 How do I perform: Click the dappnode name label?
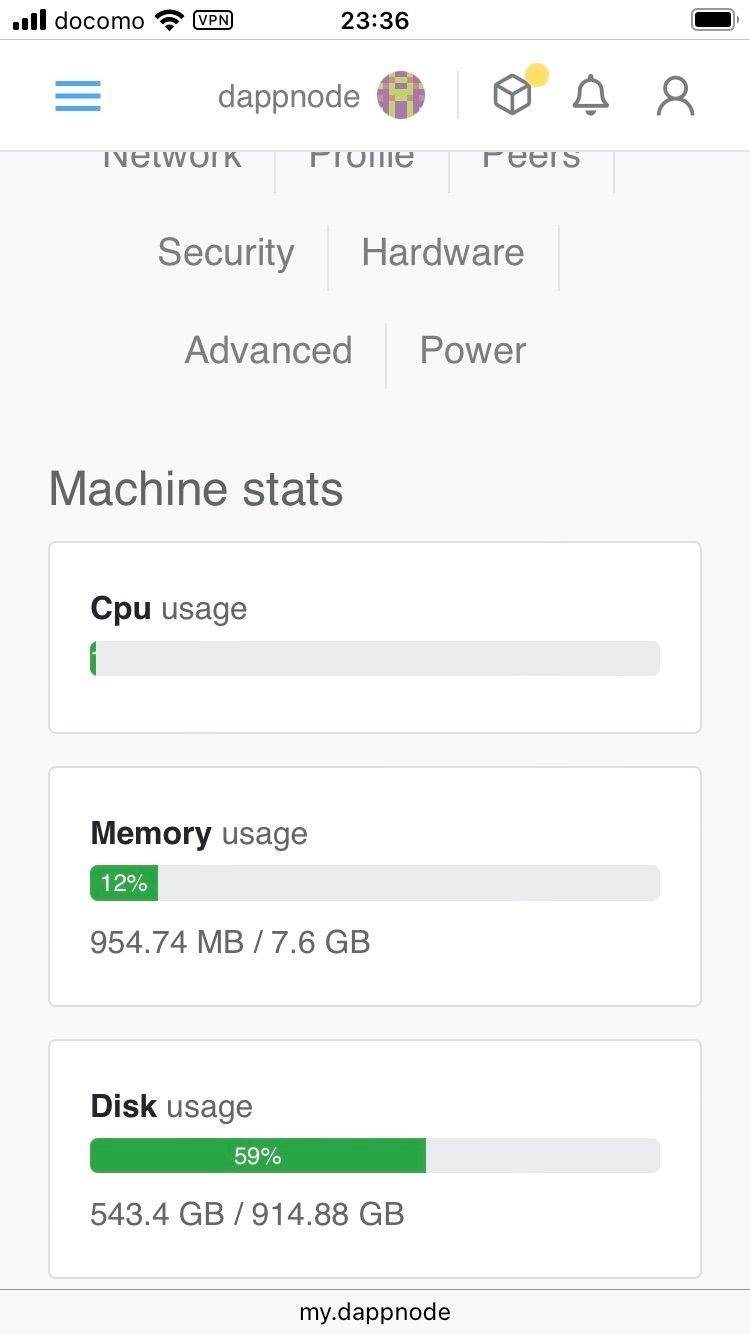(x=288, y=97)
